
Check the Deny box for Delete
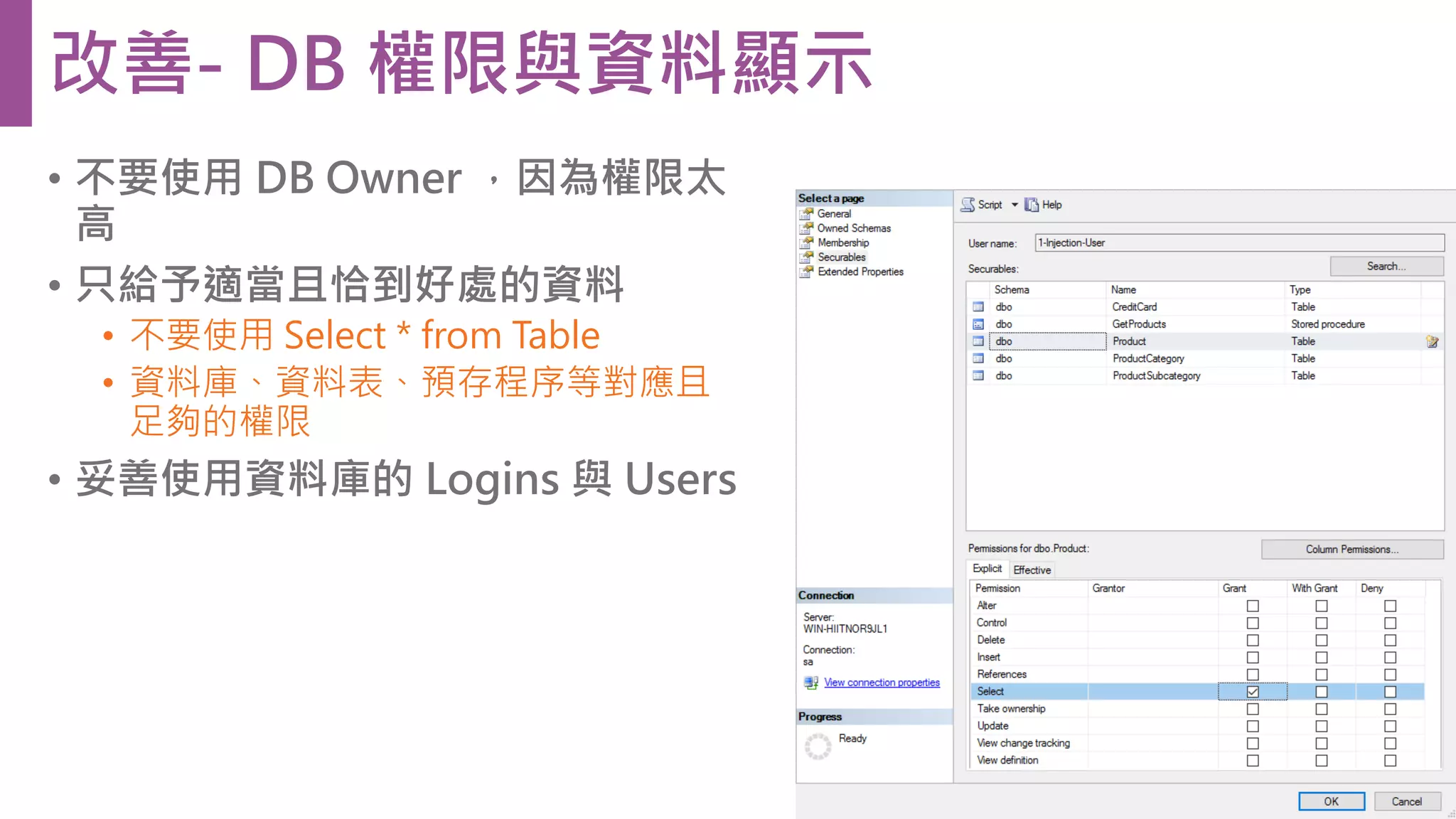(x=1390, y=641)
